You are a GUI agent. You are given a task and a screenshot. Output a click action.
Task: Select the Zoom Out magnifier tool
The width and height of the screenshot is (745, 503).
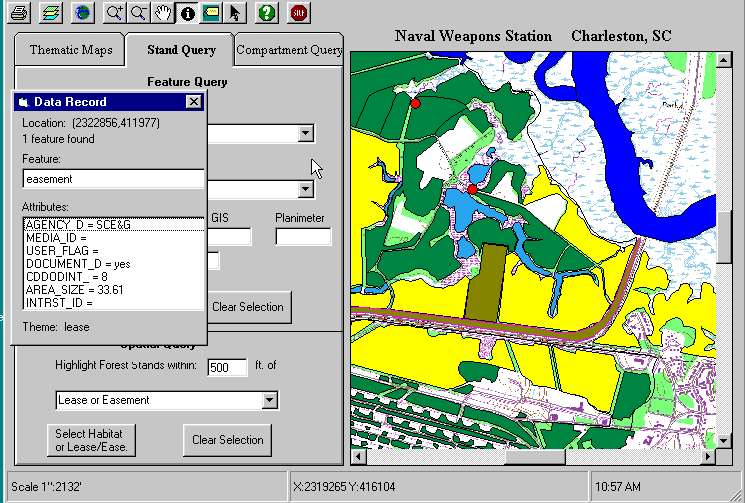[x=139, y=13]
